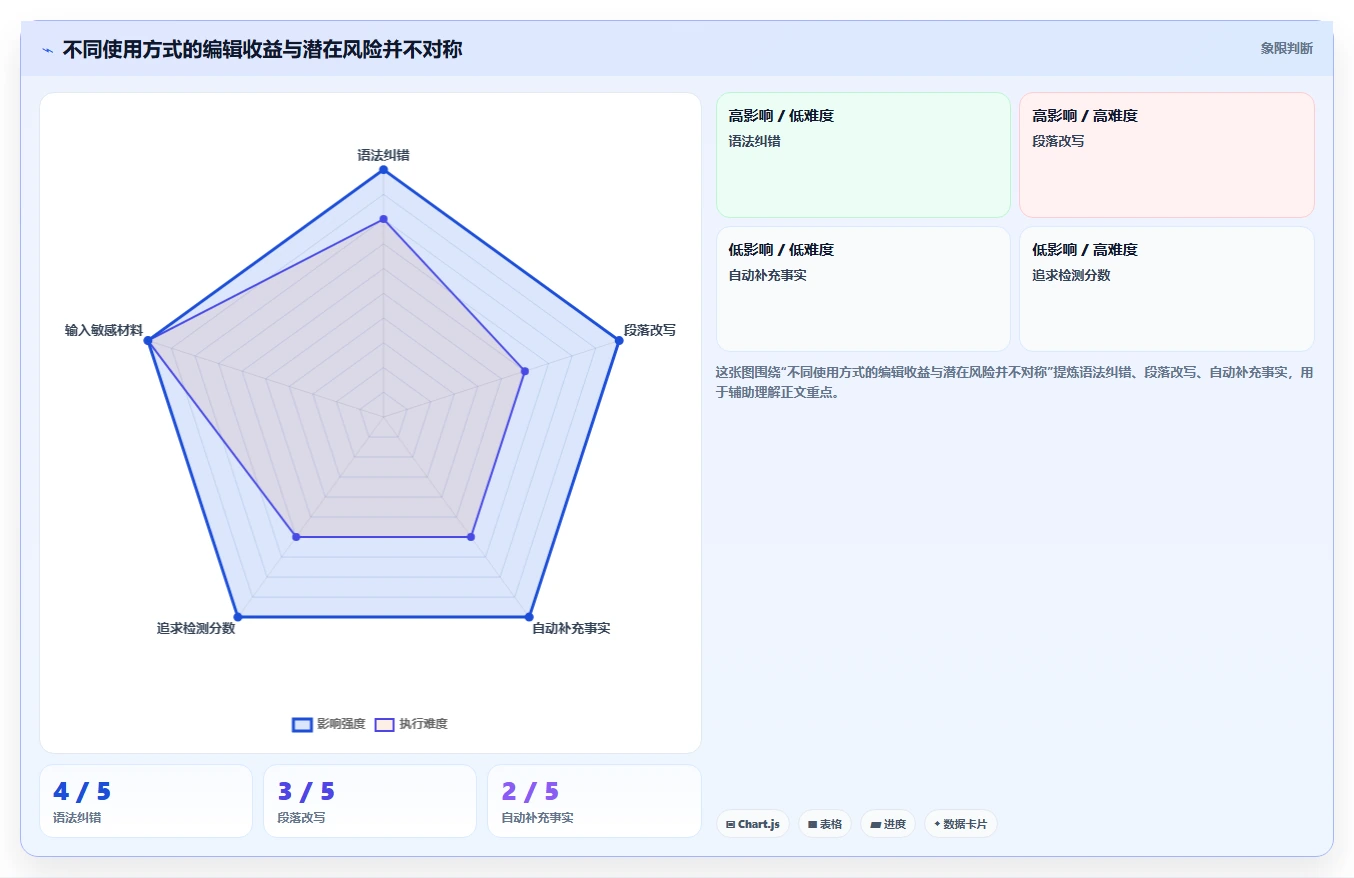Click the 自动补充事实 radar axis label
The image size is (1354, 878).
click(x=571, y=628)
